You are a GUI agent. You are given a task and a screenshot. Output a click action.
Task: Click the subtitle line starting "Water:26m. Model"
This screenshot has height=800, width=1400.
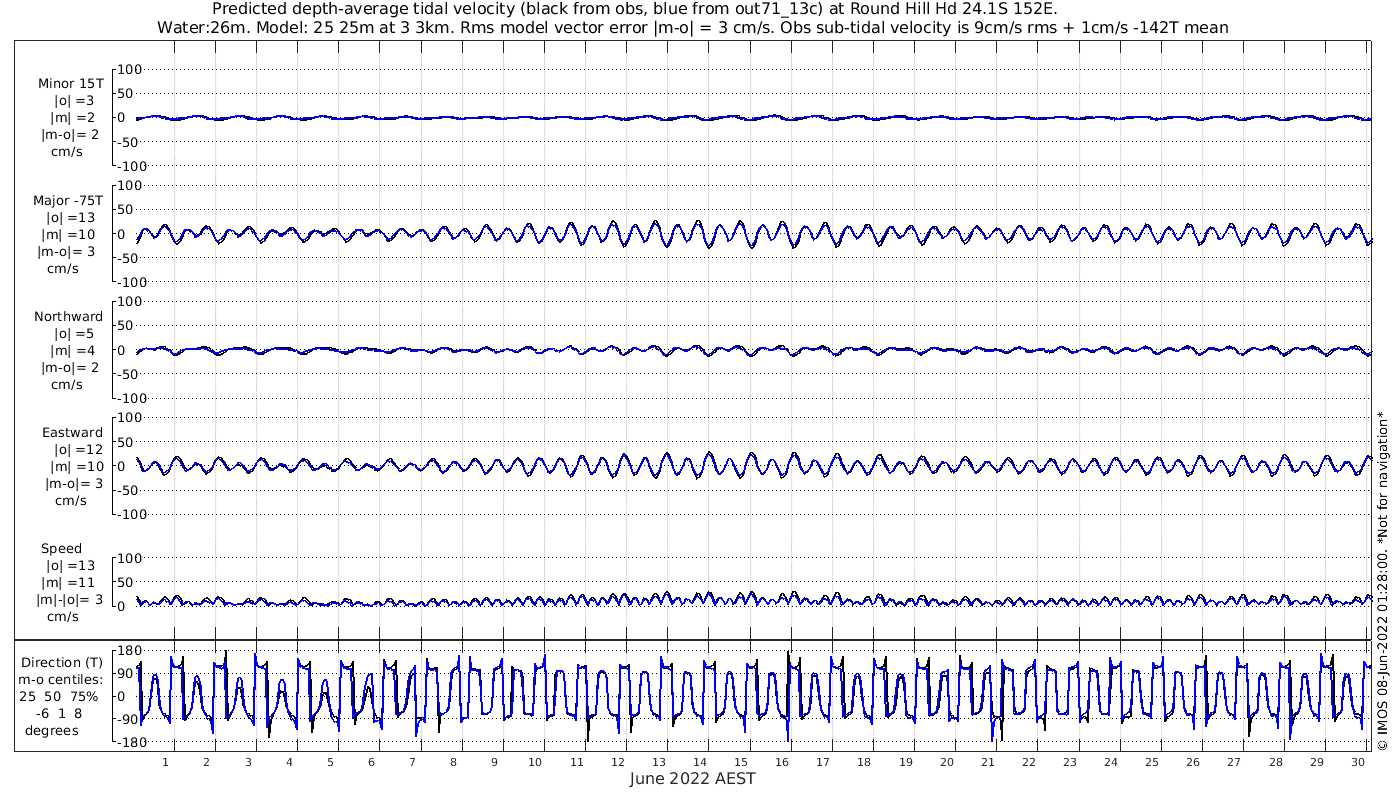tap(693, 27)
